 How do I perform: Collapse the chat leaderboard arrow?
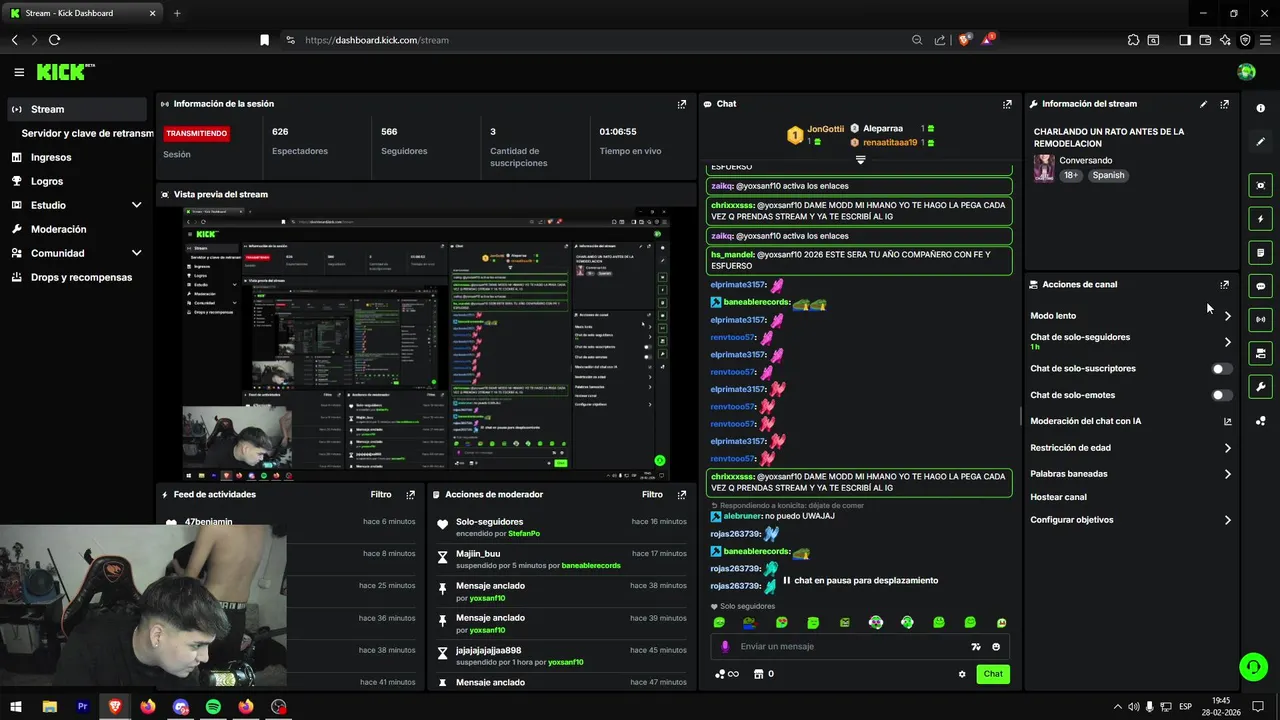coord(860,160)
